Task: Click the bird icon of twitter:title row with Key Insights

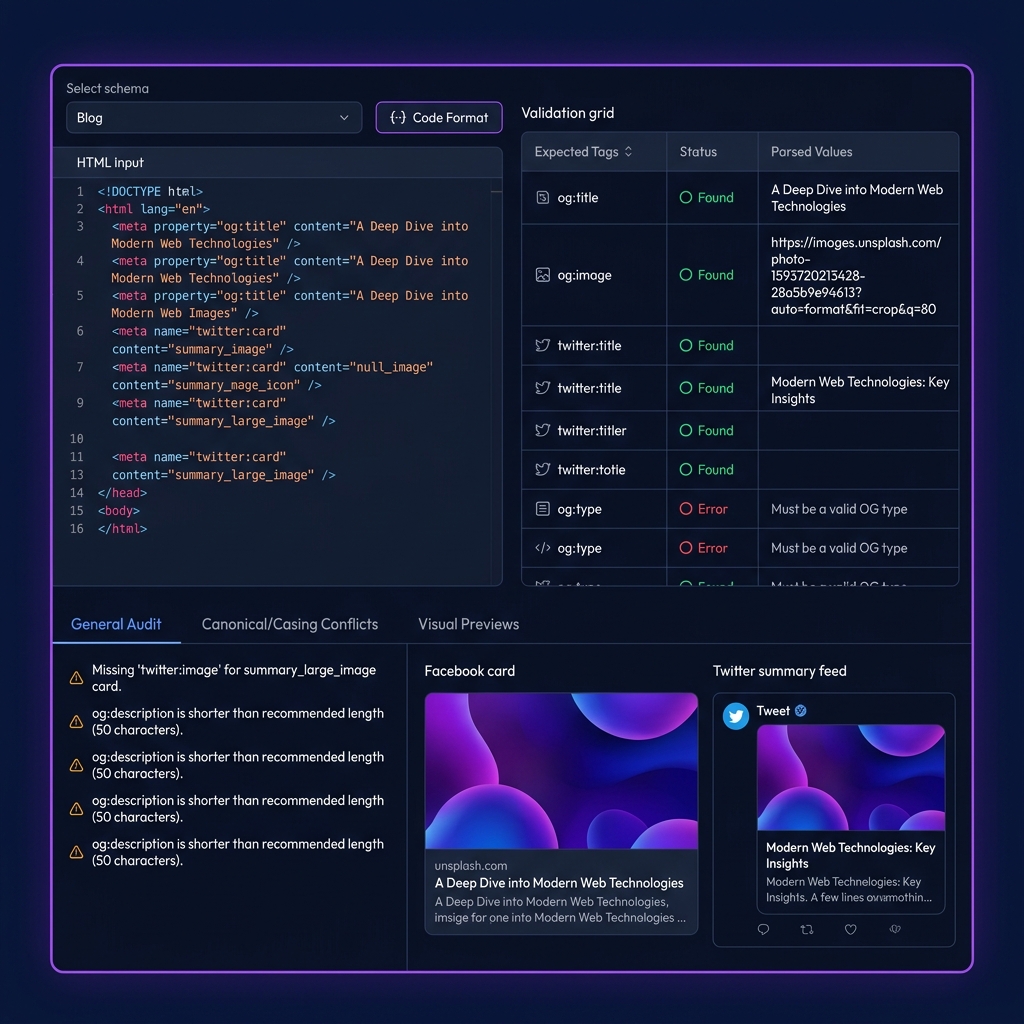Action: (x=543, y=388)
